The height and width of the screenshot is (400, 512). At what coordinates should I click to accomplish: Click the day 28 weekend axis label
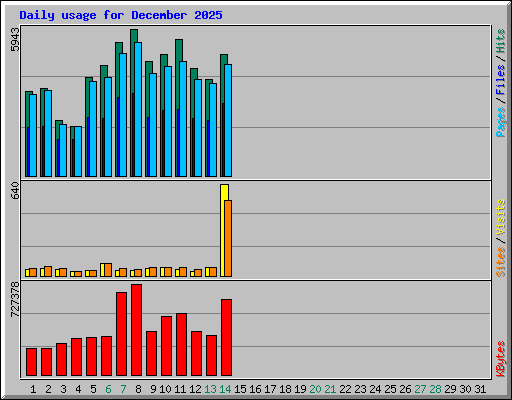pos(435,389)
